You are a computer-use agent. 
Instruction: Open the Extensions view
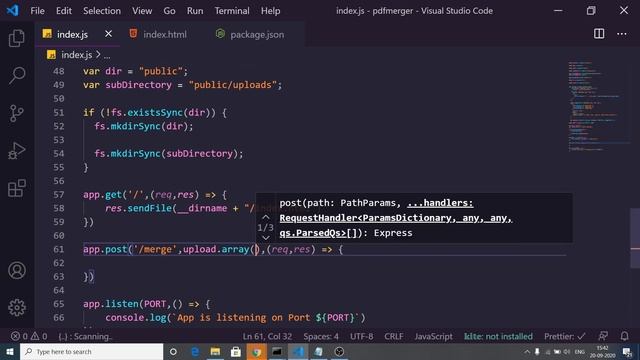coord(17,188)
